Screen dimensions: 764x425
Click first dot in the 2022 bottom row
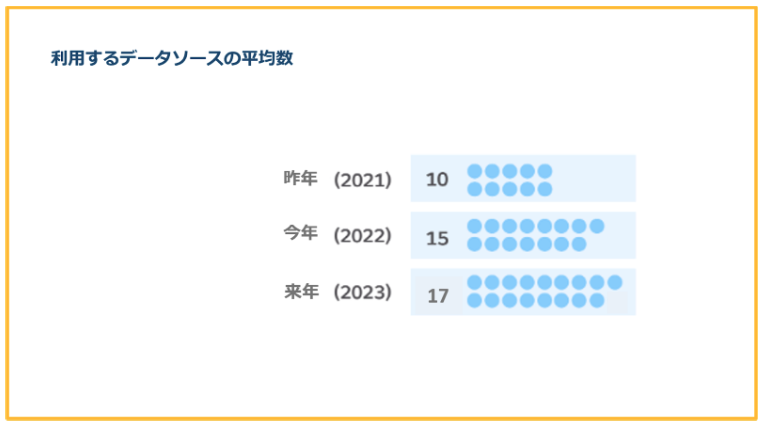click(x=475, y=244)
